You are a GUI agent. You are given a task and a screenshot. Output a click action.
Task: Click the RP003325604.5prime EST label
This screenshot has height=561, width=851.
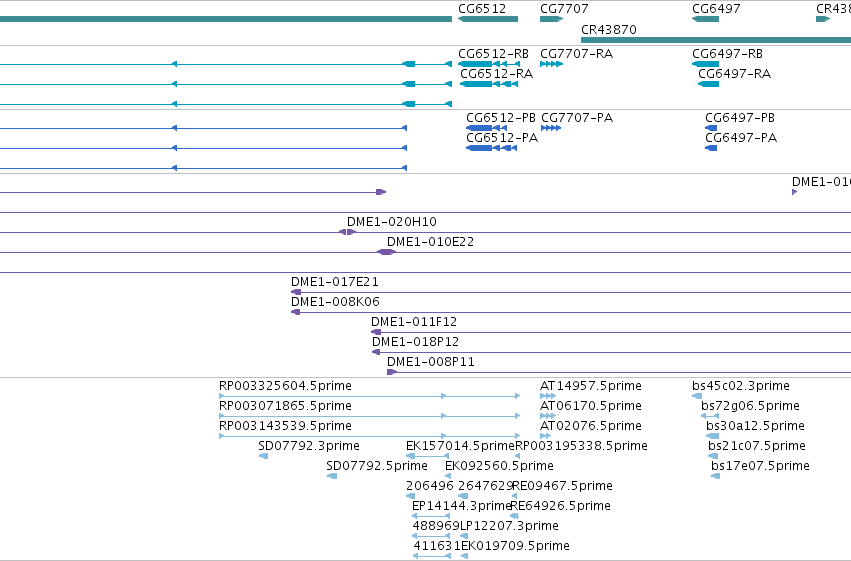pyautogui.click(x=285, y=386)
